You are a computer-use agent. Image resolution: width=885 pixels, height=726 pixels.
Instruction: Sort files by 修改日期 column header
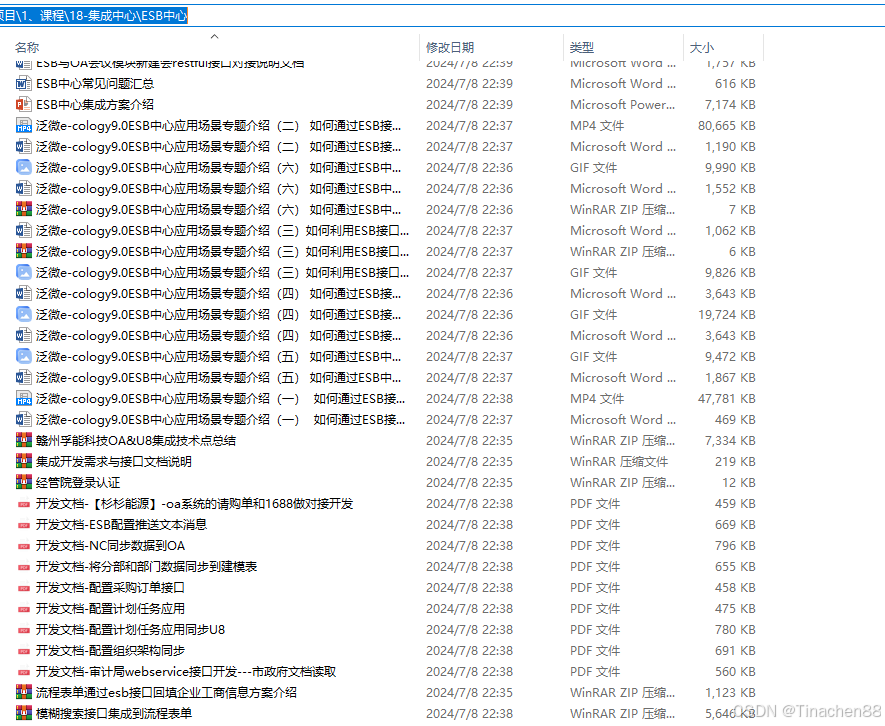coord(450,47)
